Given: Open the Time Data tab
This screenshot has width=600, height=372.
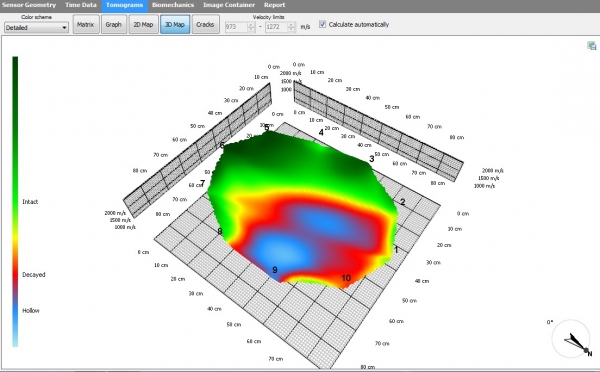Looking at the screenshot, I should point(81,5).
